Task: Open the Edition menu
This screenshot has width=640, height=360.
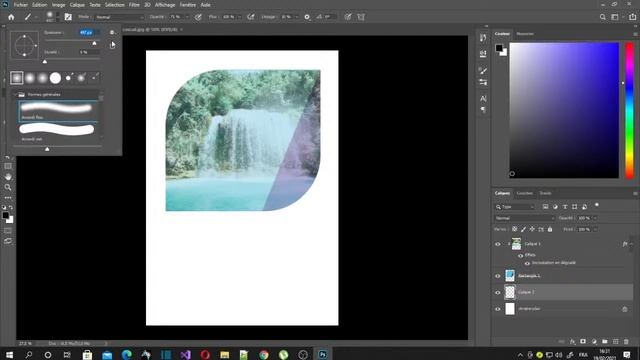Action: 40,5
